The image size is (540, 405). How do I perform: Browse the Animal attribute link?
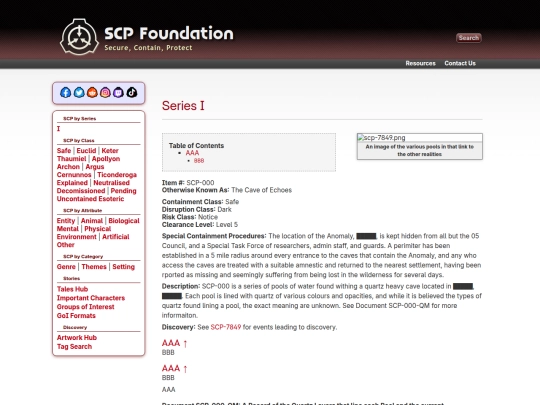(x=92, y=221)
